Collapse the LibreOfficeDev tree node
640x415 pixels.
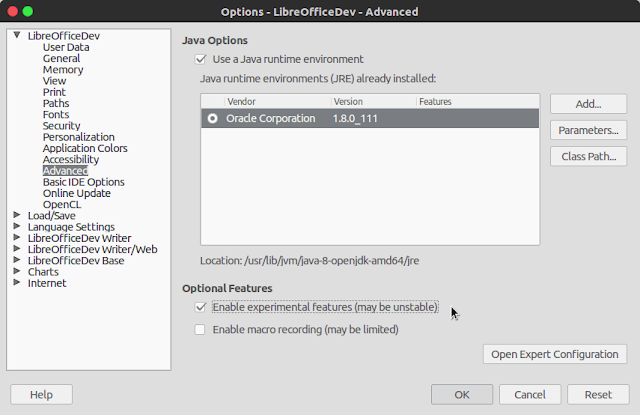click(17, 35)
